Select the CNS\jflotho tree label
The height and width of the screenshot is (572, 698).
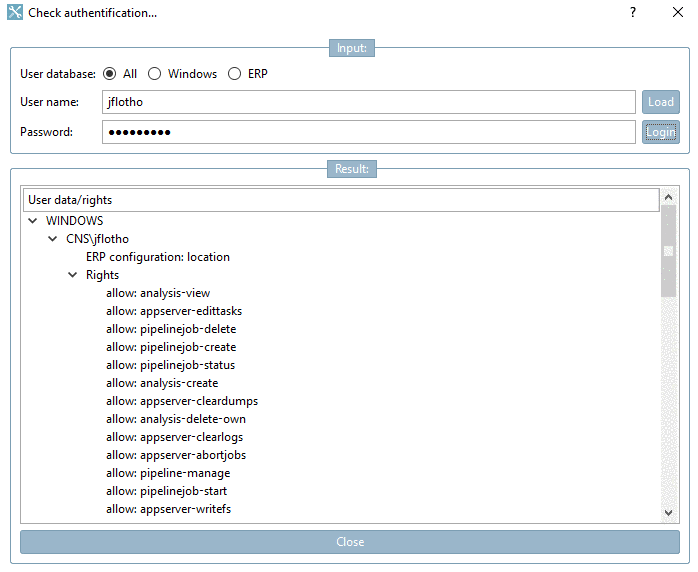pos(97,239)
